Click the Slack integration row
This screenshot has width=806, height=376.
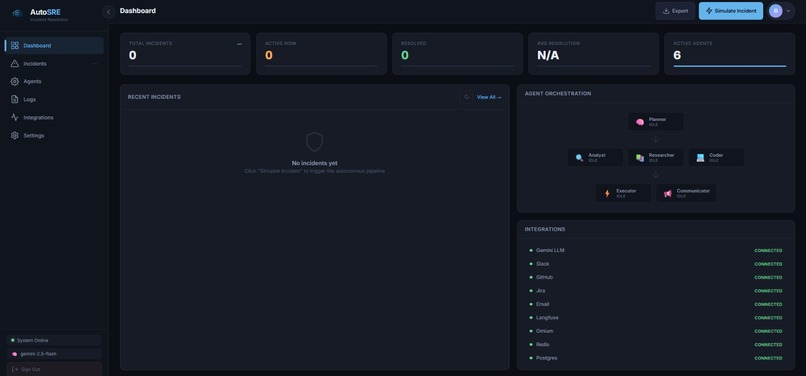(655, 264)
